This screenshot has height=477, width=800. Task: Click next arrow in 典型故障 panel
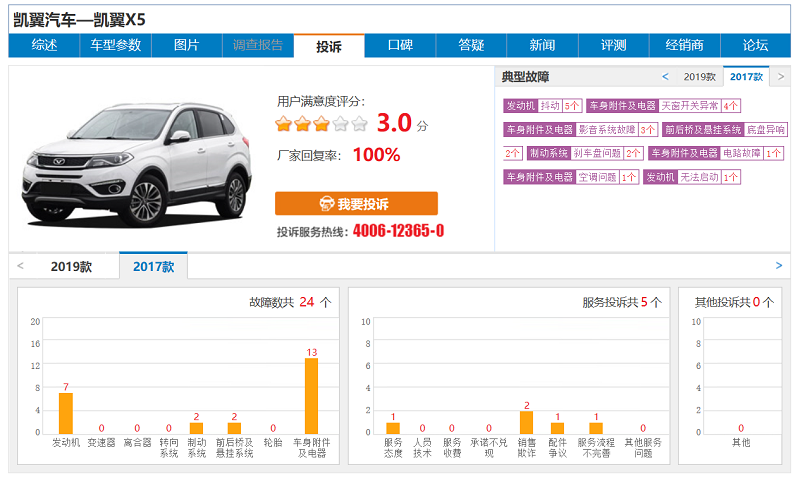[781, 77]
